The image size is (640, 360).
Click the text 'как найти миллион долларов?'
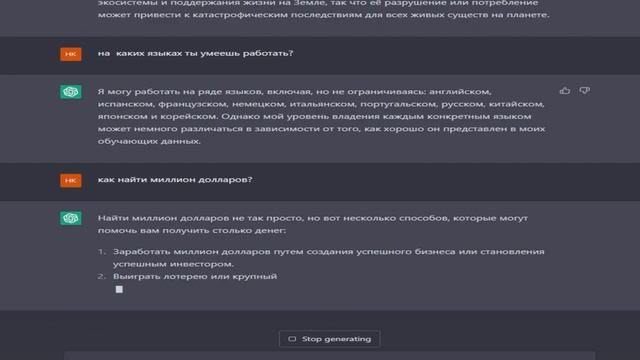pos(175,180)
